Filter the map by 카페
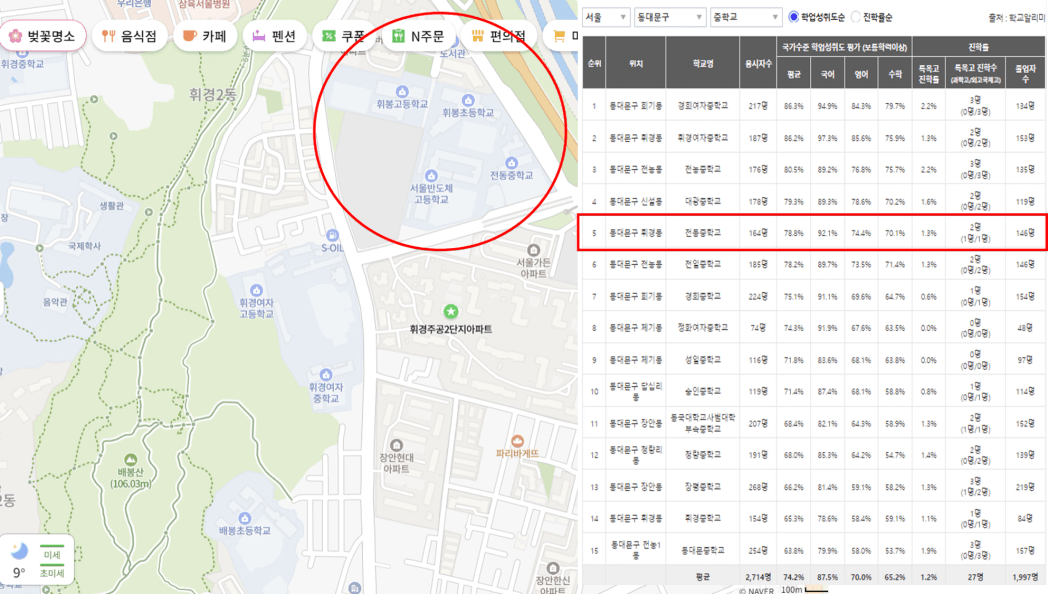The image size is (1048, 594). (205, 36)
